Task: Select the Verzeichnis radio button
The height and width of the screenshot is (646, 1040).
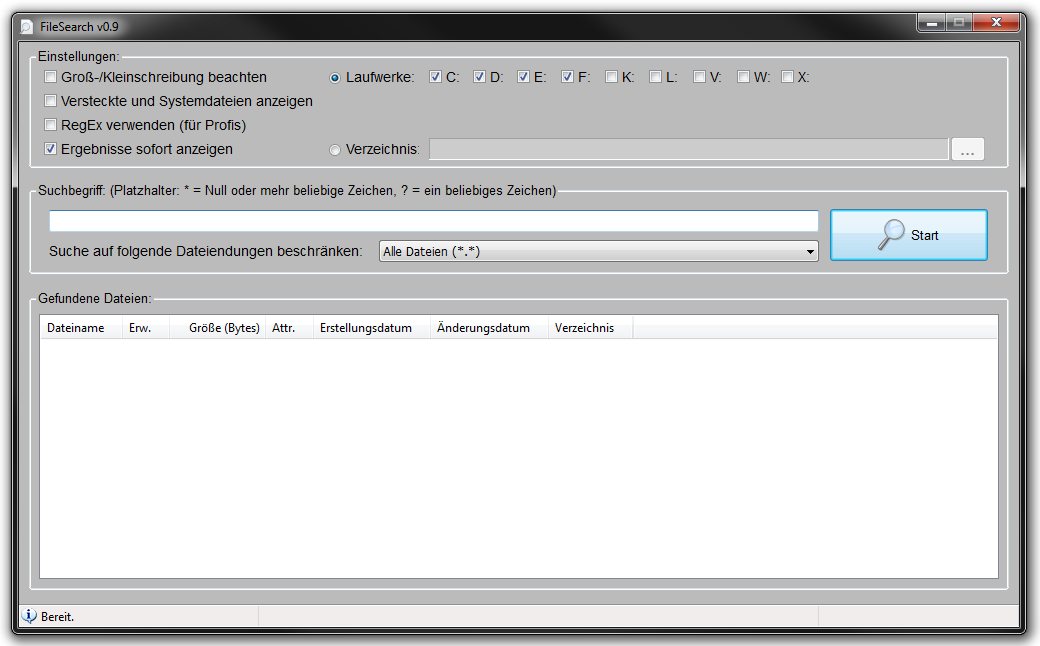Action: 335,150
